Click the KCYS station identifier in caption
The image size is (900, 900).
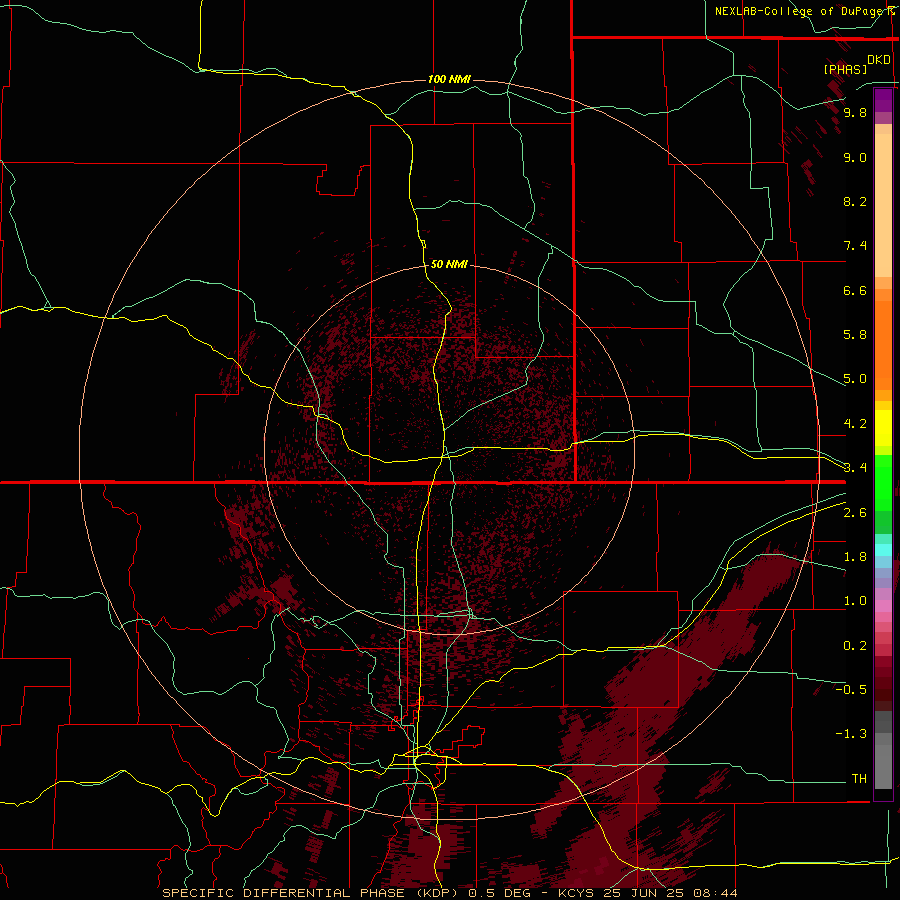tap(574, 893)
